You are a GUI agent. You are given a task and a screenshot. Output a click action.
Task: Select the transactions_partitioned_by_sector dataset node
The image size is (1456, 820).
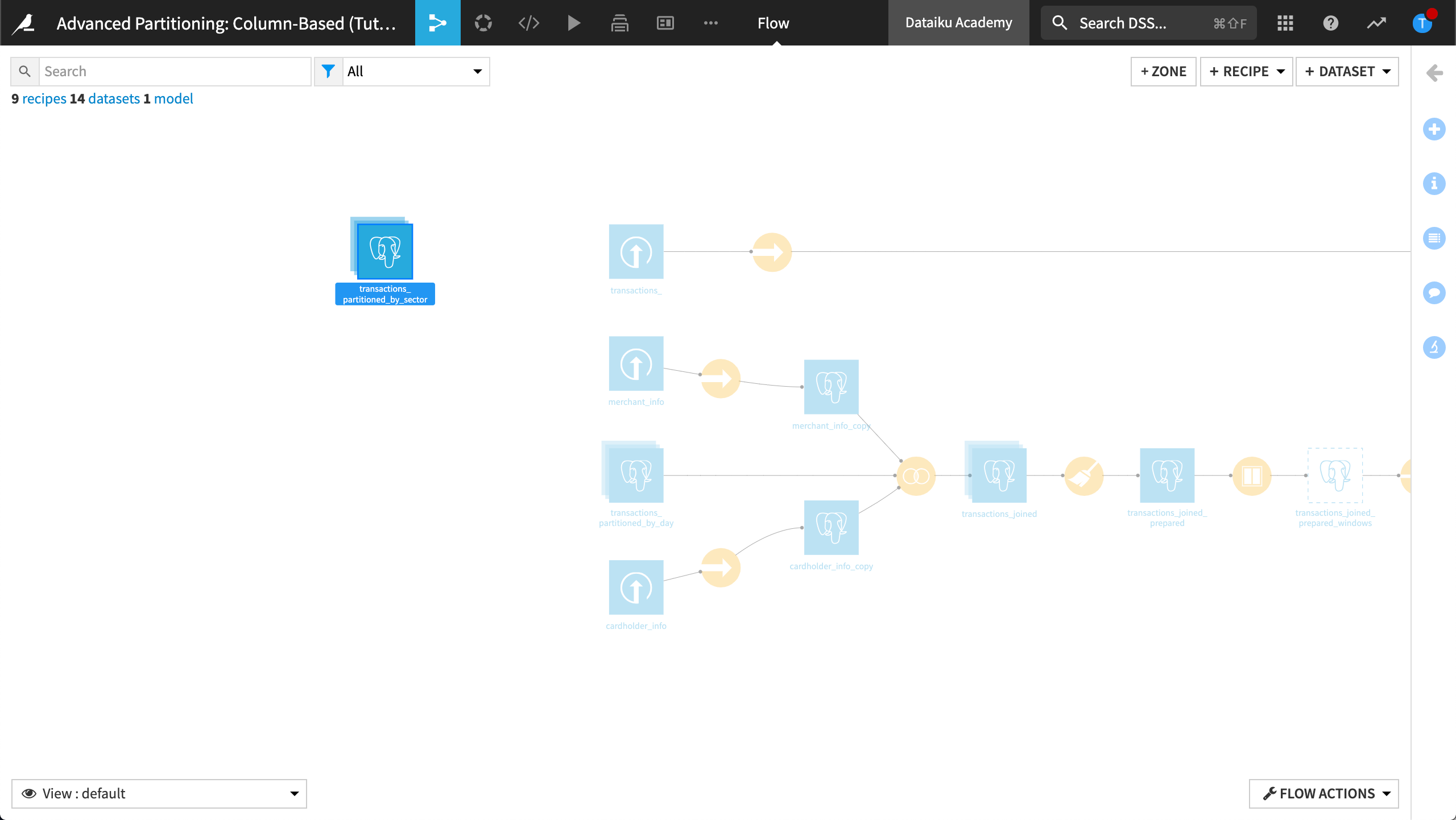coord(384,251)
